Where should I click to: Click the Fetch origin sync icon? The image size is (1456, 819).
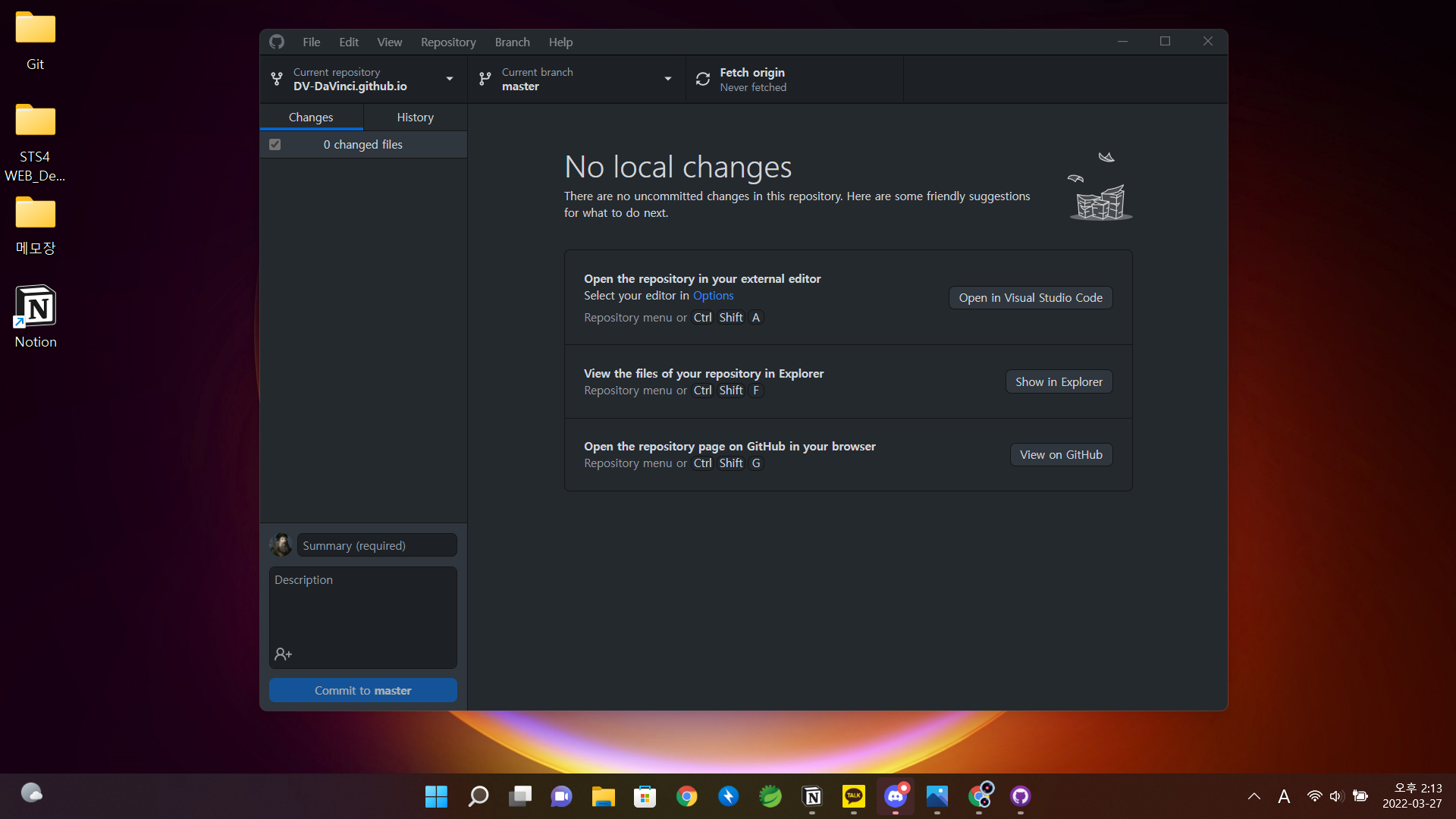703,79
